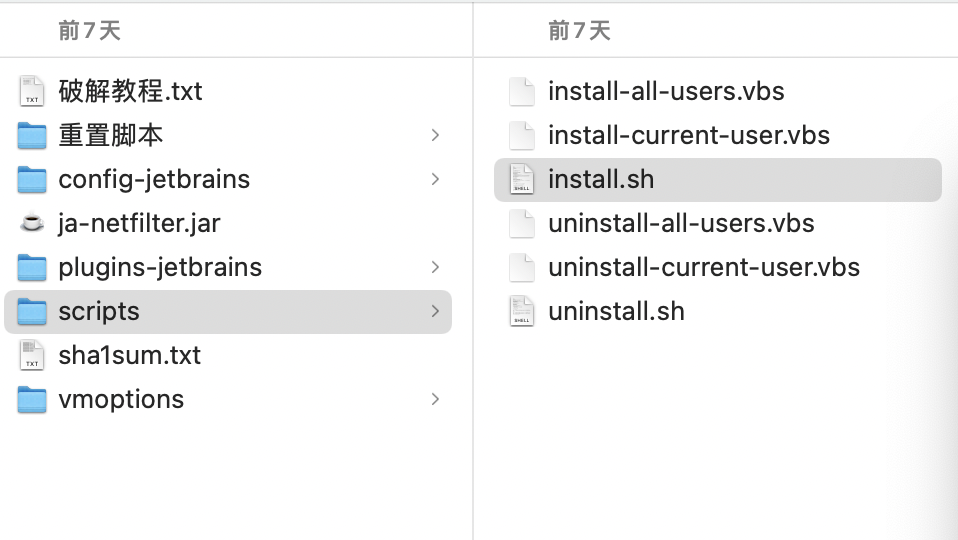Select uninstall-all-users.vbs file name

tap(681, 223)
